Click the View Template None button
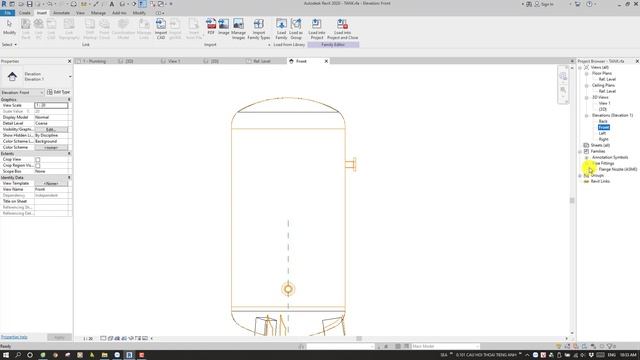This screenshot has width=640, height=360. point(51,184)
